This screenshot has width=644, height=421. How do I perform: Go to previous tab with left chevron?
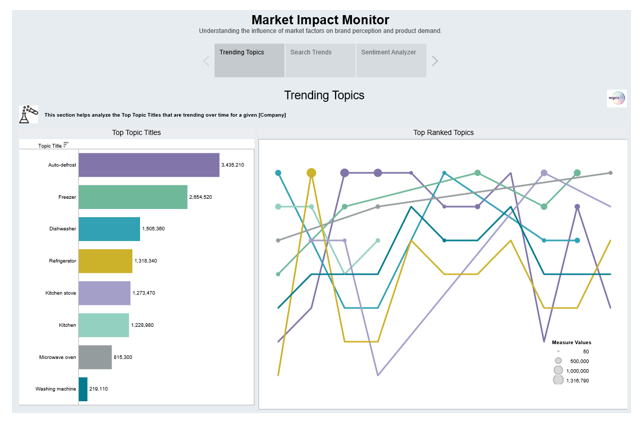pyautogui.click(x=207, y=61)
